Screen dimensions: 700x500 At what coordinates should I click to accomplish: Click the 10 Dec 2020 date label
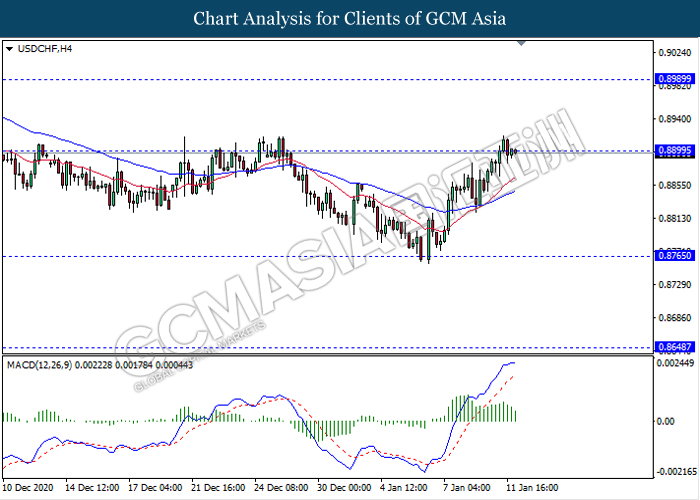click(27, 489)
